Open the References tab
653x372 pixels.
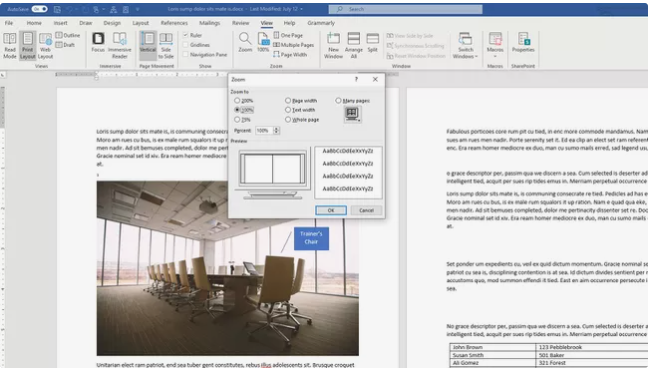coord(174,23)
